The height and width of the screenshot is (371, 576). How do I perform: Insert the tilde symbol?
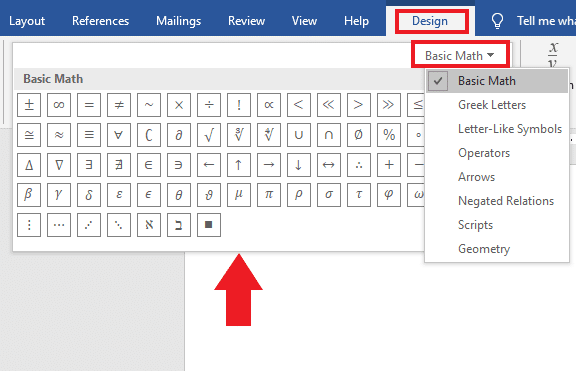(149, 105)
